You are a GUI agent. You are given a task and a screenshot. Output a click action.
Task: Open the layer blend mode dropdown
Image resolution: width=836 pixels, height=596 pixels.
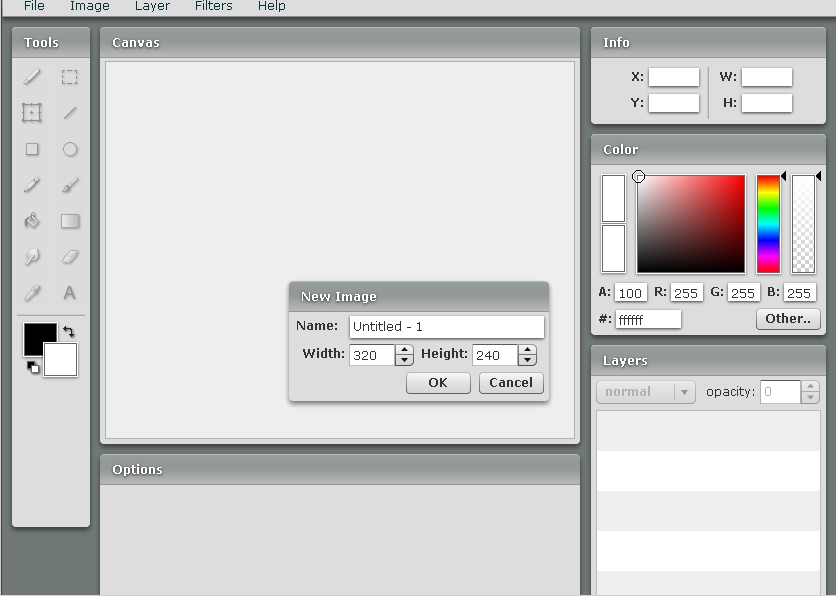click(x=646, y=392)
